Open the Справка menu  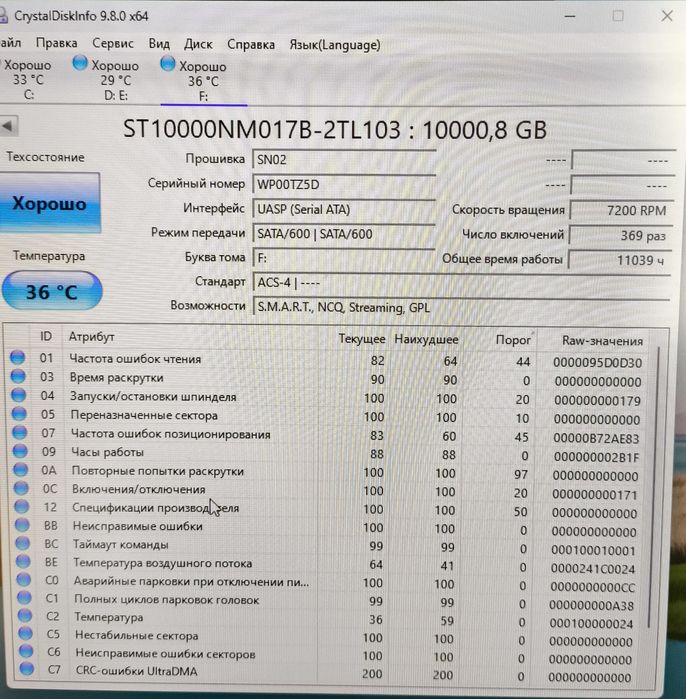(x=251, y=45)
